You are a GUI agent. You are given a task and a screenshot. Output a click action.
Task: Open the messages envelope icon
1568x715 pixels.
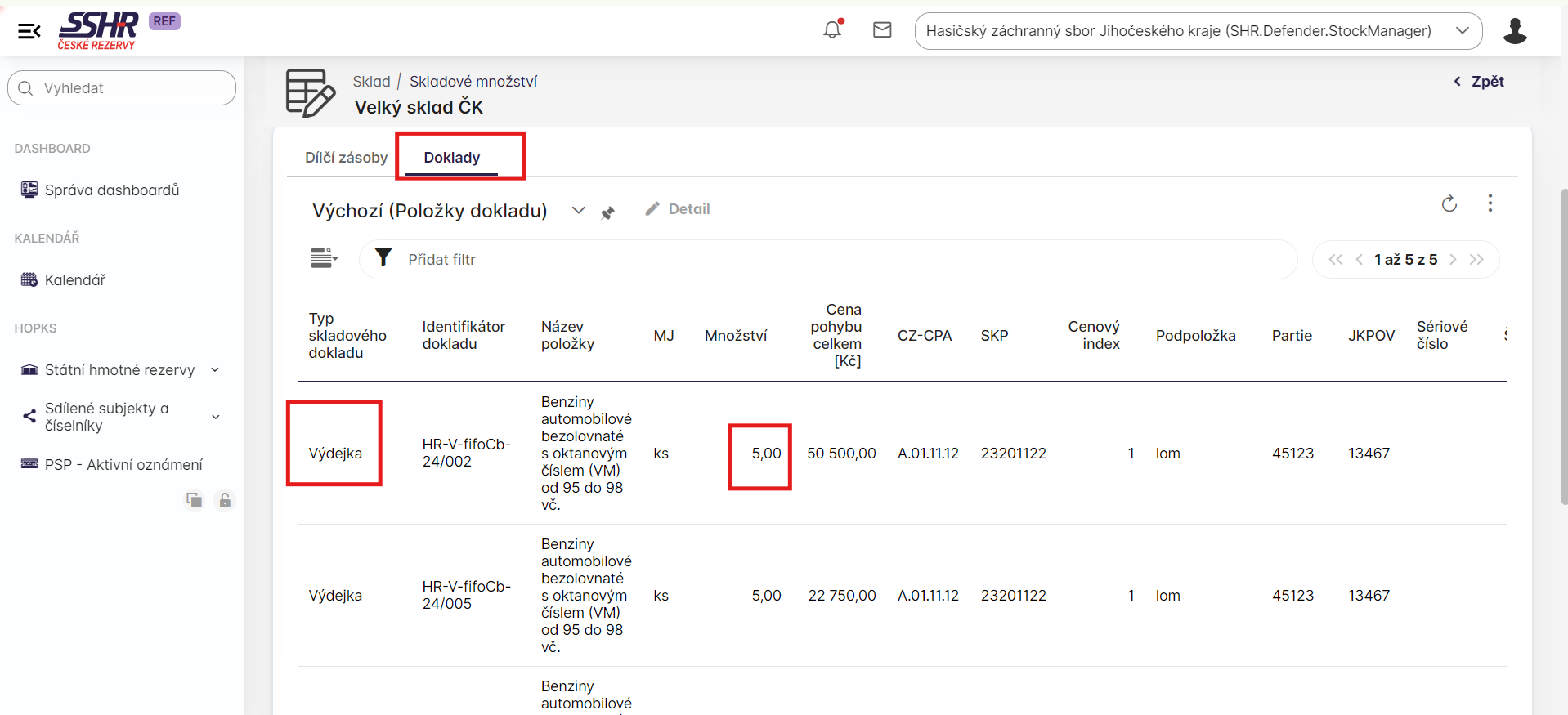click(882, 30)
